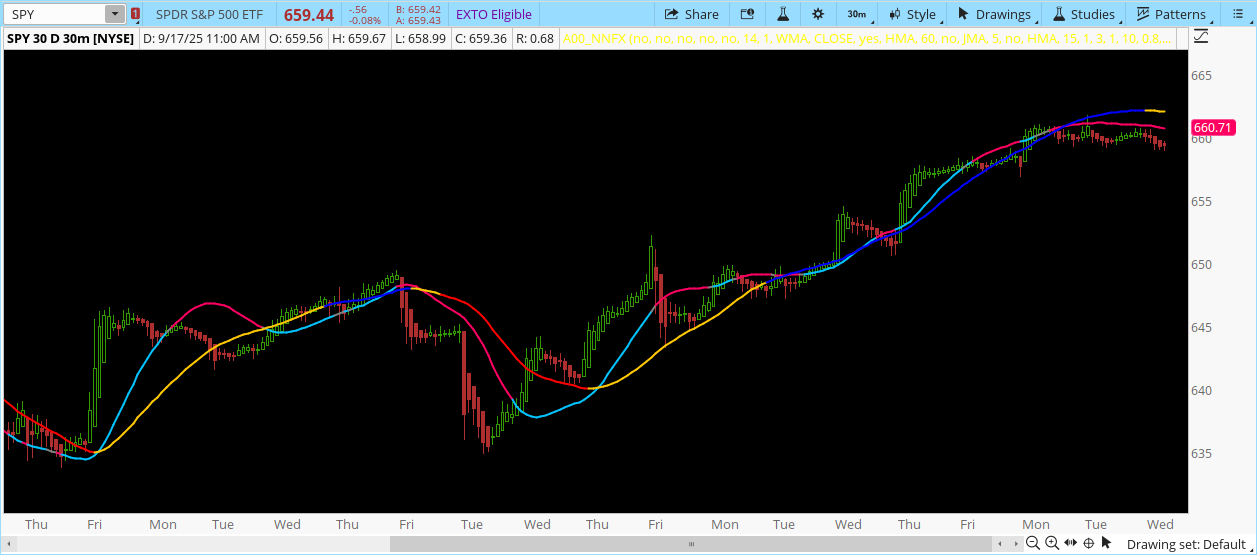Open the flask Edit Studies icon

(783, 14)
